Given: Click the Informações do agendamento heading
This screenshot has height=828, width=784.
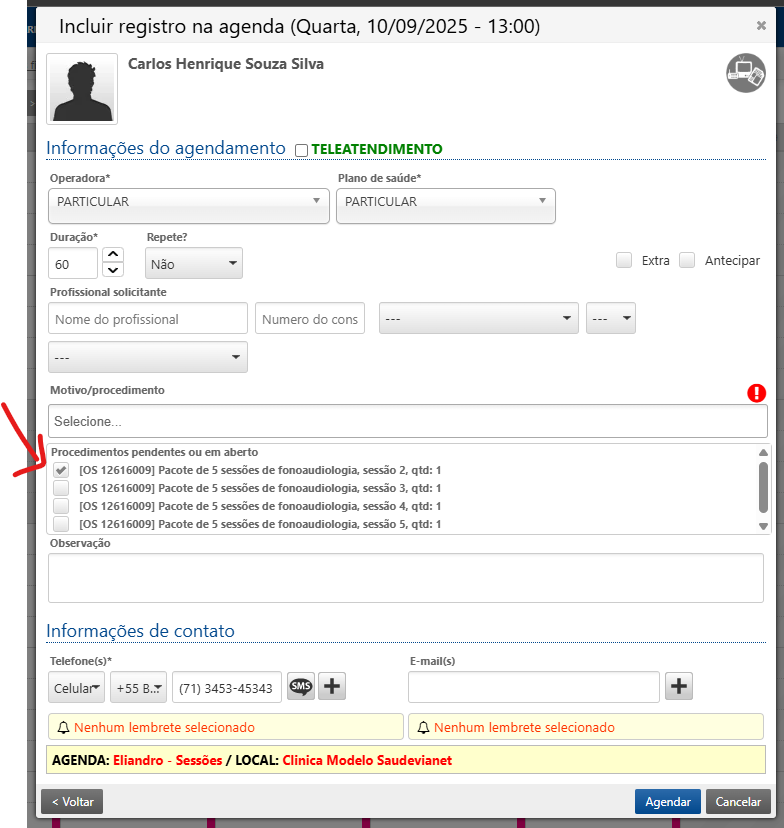Looking at the screenshot, I should point(166,148).
